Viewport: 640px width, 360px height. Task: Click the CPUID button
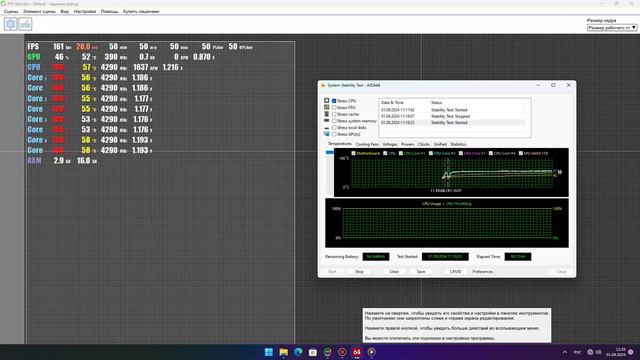pos(456,271)
